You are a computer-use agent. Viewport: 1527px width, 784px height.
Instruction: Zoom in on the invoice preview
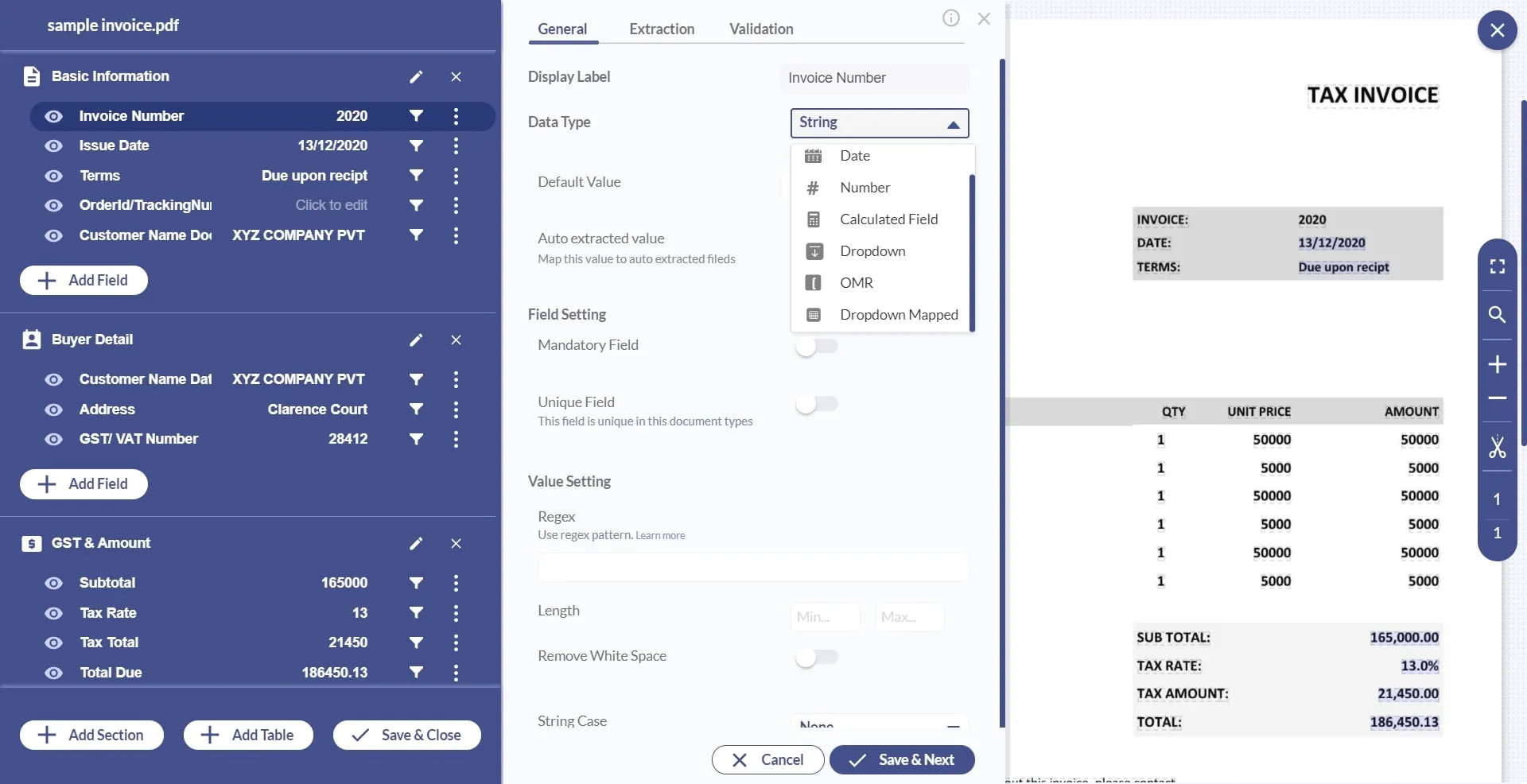point(1498,365)
